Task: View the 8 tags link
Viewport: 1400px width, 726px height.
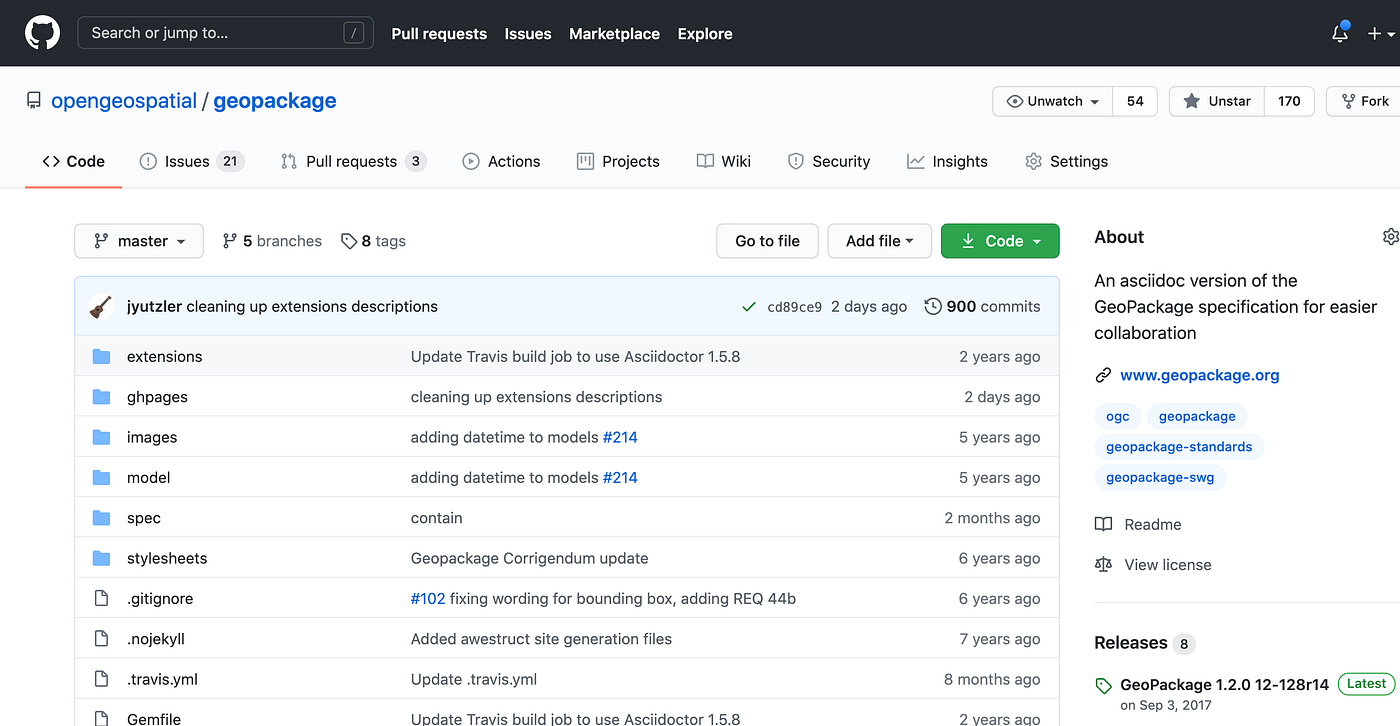Action: coord(373,241)
